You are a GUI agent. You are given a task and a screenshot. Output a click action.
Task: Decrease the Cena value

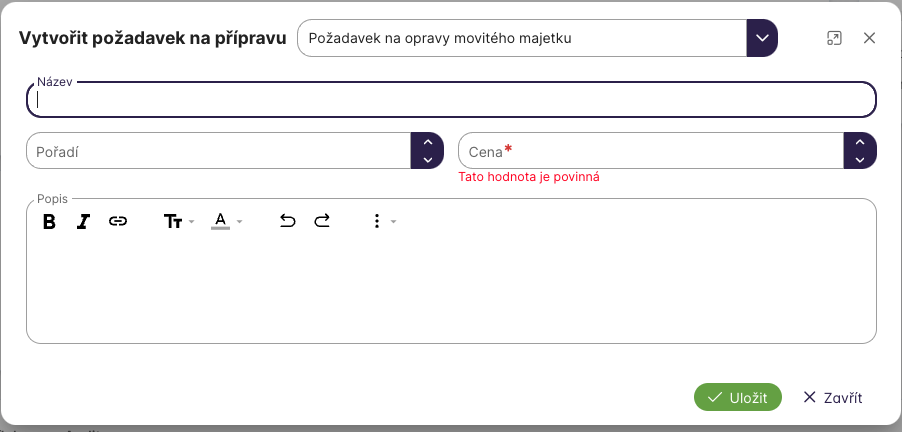click(860, 159)
